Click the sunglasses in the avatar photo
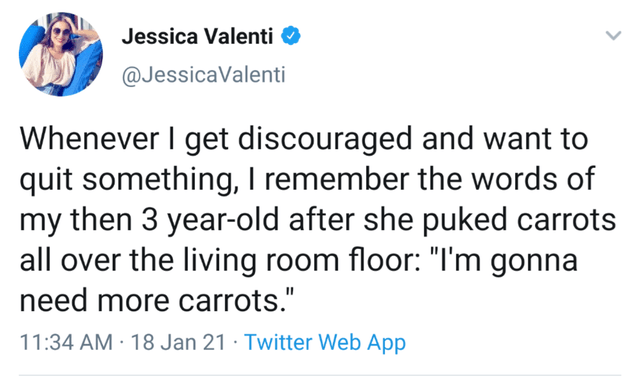Viewport: 640px width, 377px height. [60, 32]
